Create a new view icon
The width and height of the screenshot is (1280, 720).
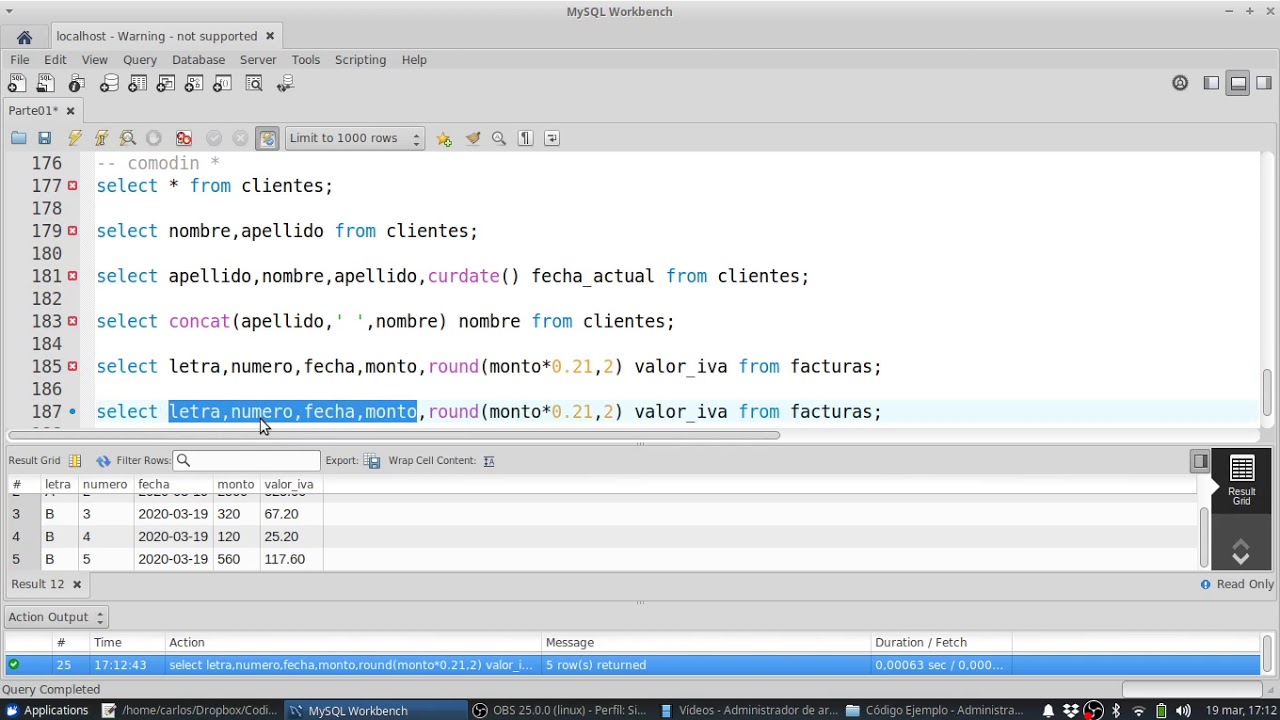166,84
